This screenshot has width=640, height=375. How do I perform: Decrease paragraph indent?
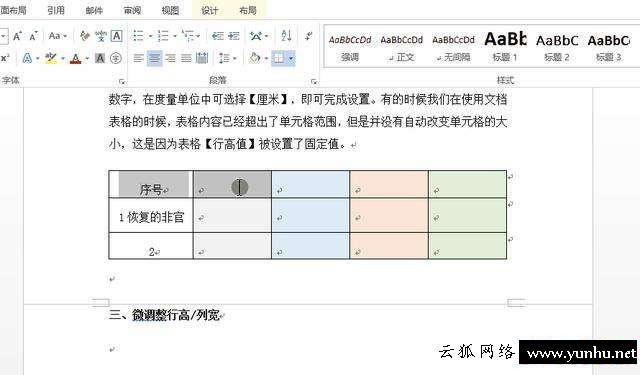point(218,36)
